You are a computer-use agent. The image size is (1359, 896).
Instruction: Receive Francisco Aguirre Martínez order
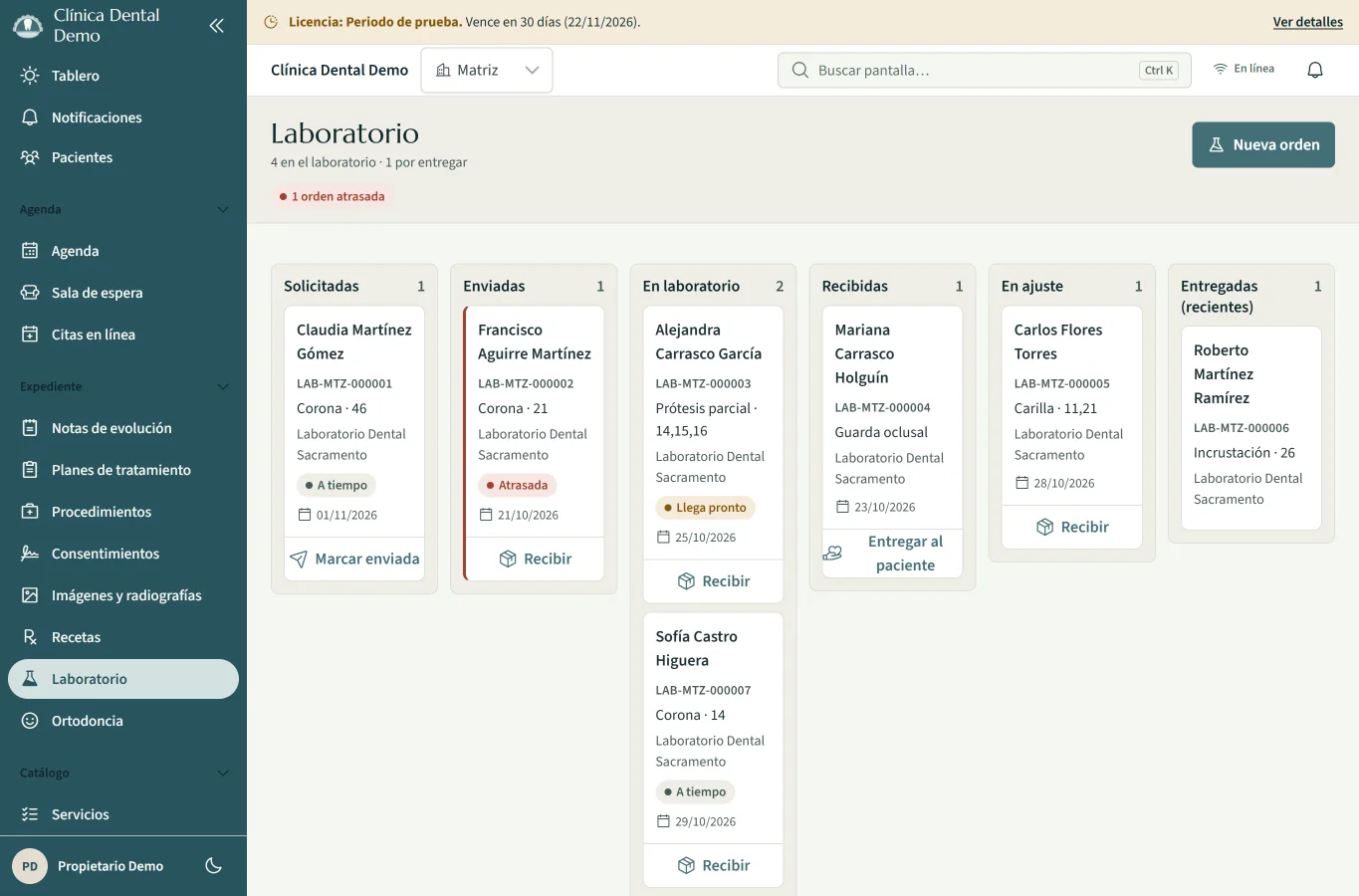536,560
